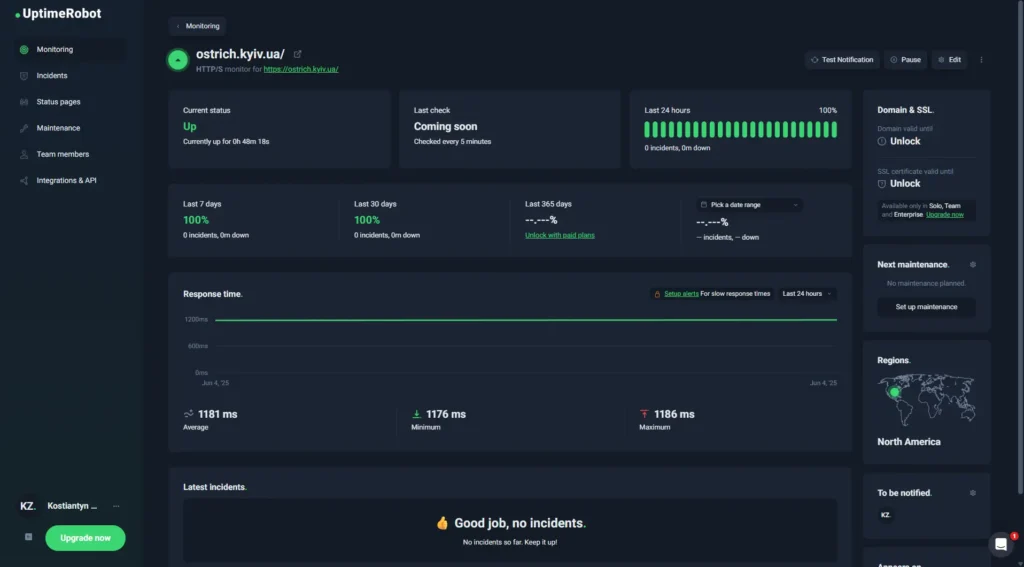Click the domain validity clock icon
This screenshot has width=1024, height=567.
point(882,141)
